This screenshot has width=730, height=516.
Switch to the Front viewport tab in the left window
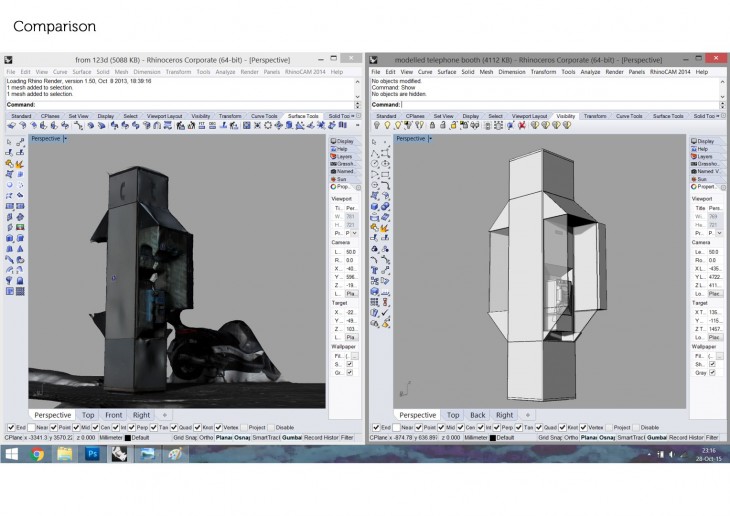[x=113, y=415]
